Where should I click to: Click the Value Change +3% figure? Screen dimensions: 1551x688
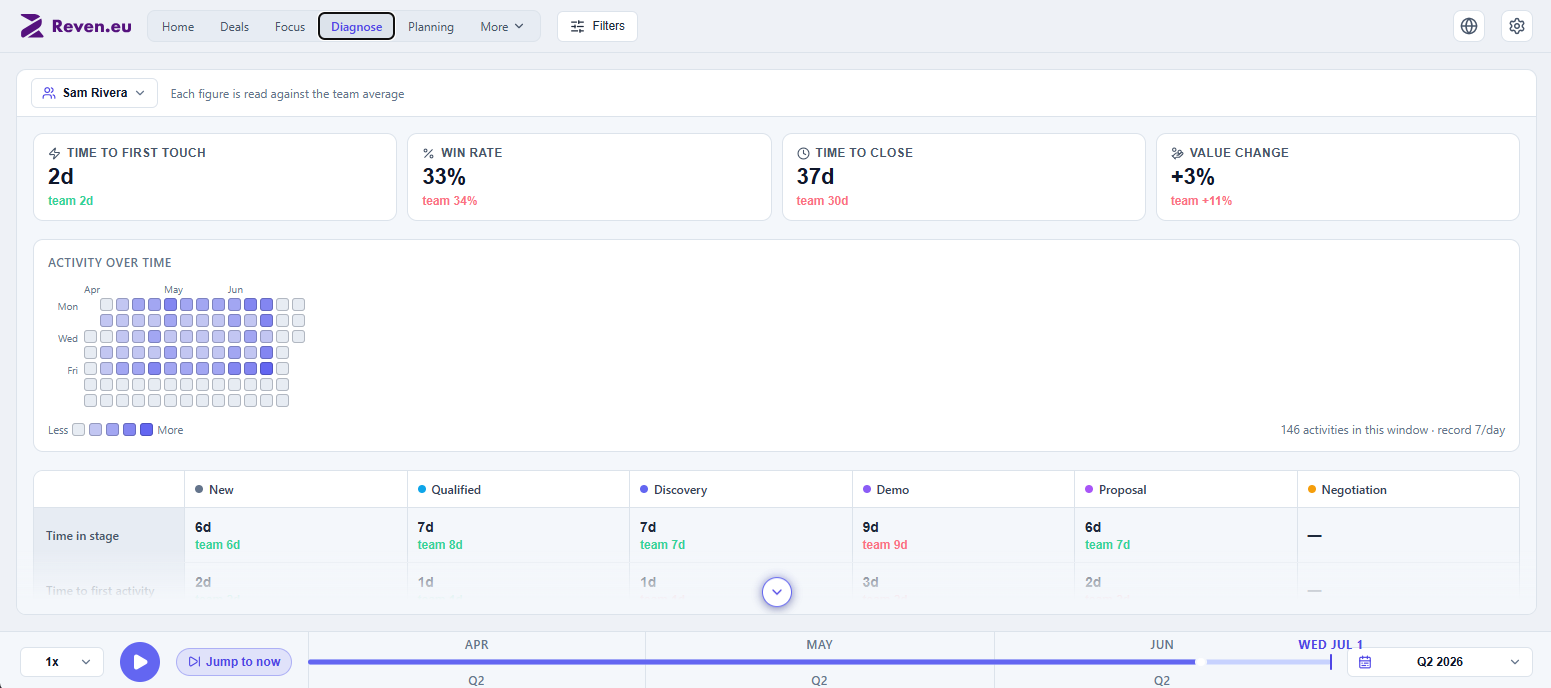click(x=1193, y=177)
